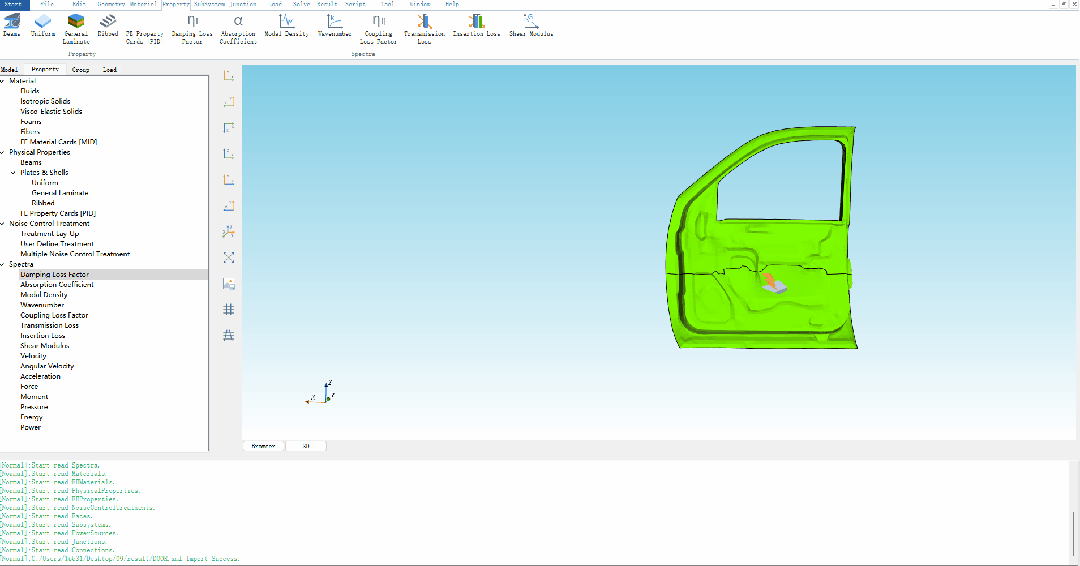The width and height of the screenshot is (1080, 566).
Task: Click the three-axis isometric view icon
Action: click(229, 232)
